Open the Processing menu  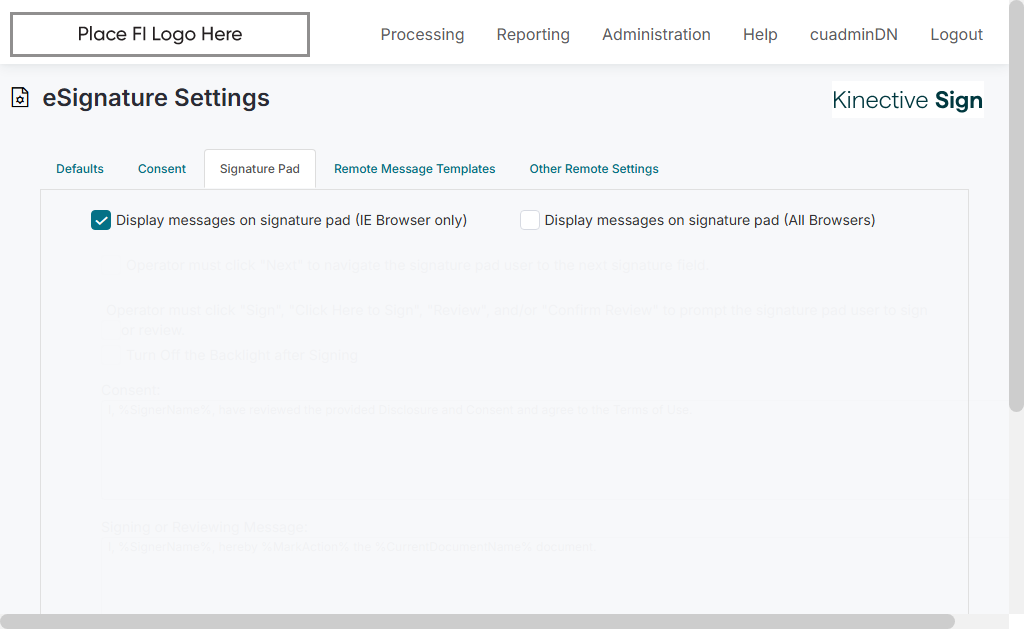point(422,35)
